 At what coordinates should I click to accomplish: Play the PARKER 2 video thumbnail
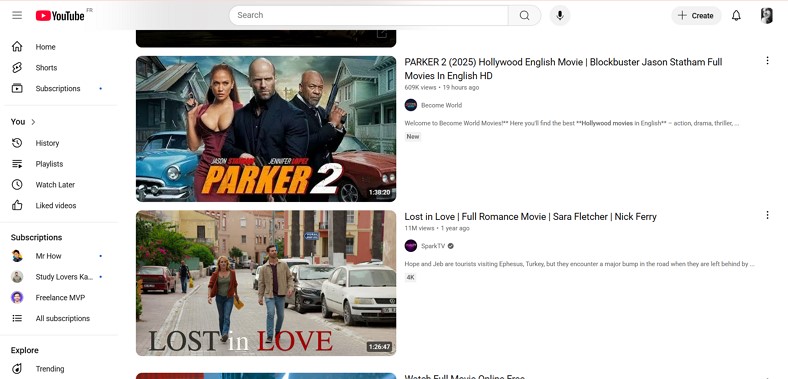(266, 129)
